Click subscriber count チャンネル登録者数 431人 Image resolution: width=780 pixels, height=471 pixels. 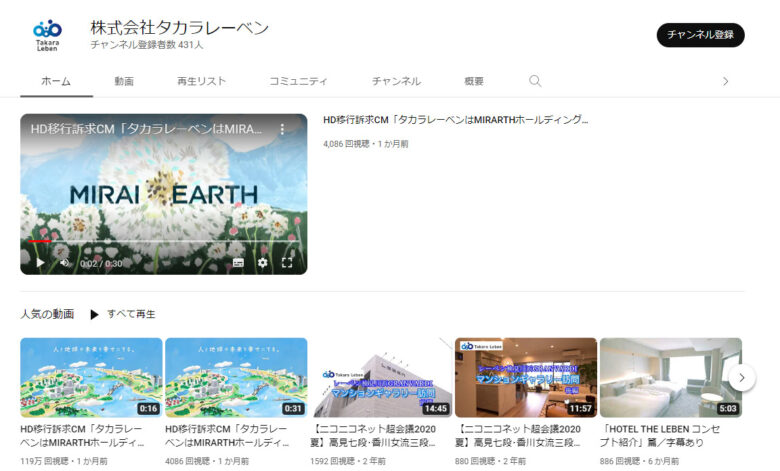point(147,45)
